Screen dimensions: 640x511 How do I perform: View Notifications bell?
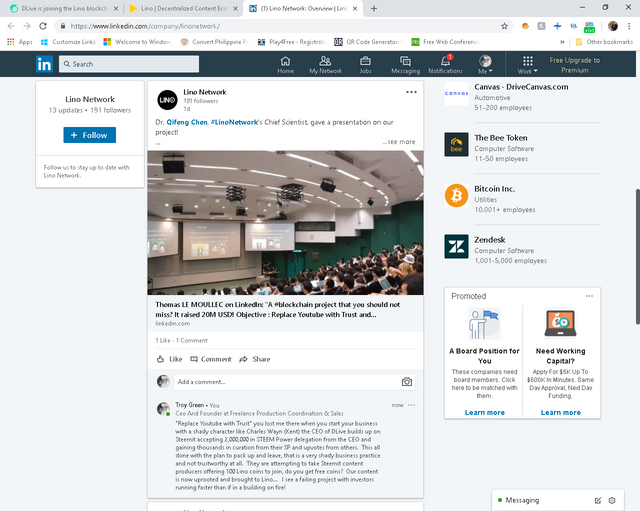(445, 65)
